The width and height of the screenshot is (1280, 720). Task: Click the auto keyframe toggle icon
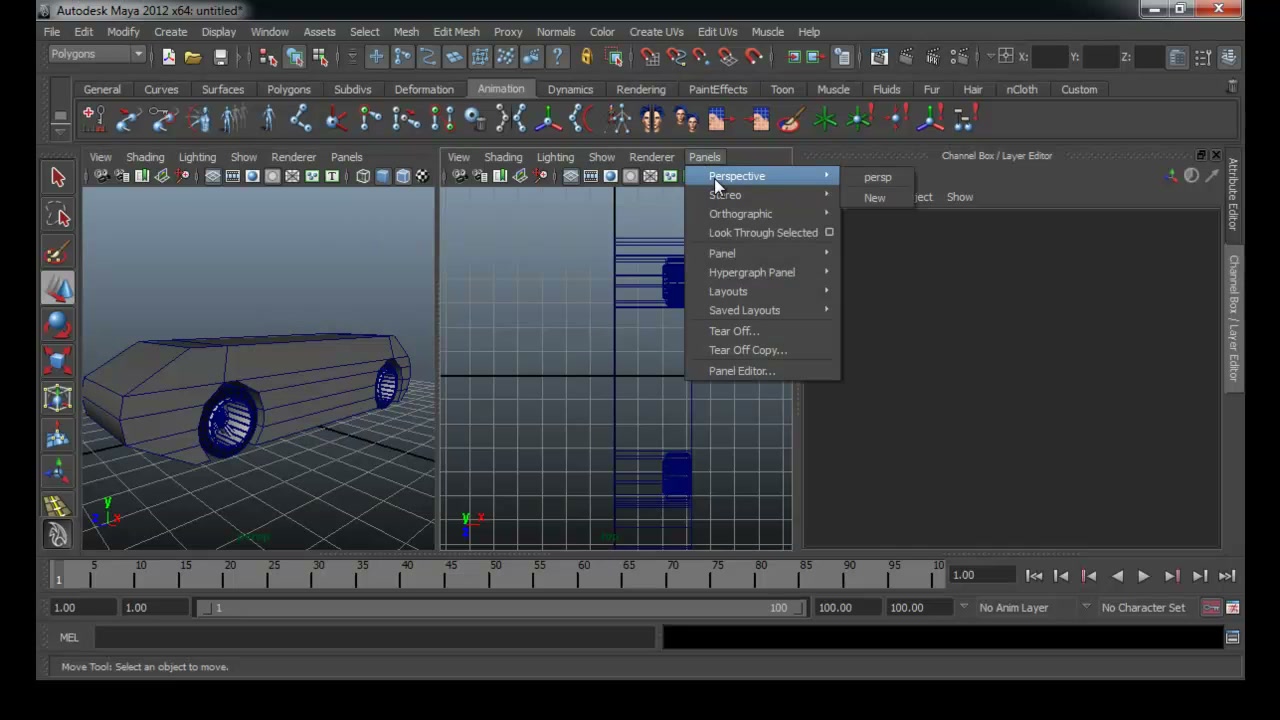click(1211, 607)
